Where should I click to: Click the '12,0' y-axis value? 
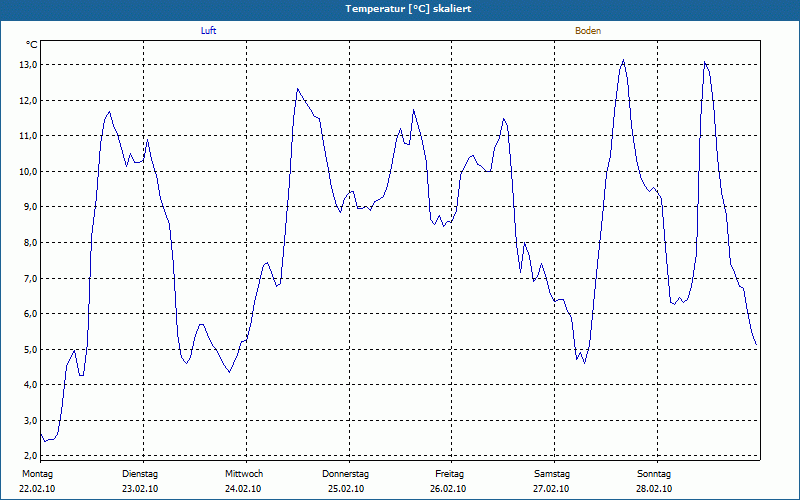(29, 101)
